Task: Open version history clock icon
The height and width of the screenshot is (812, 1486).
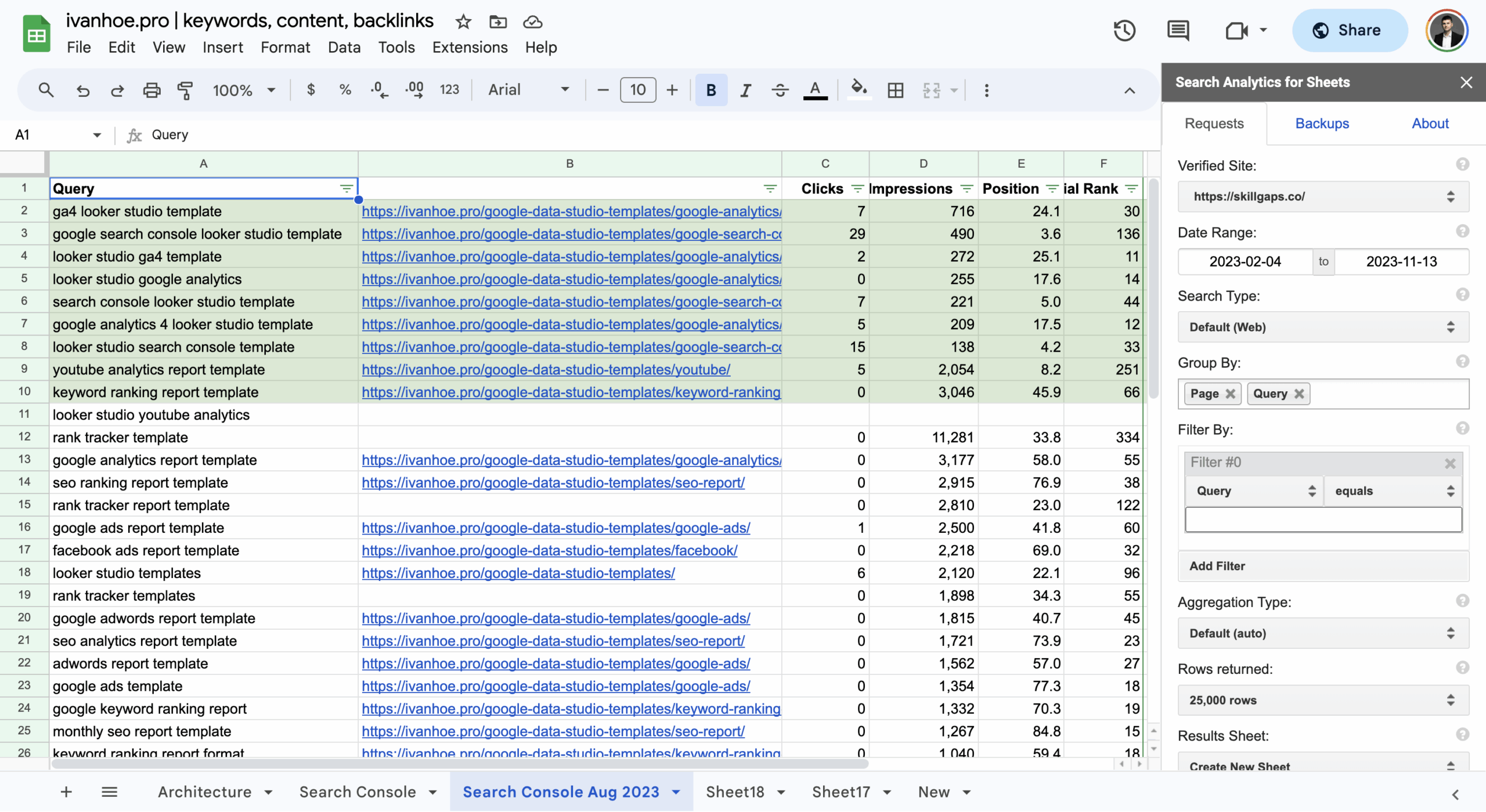Action: [x=1124, y=30]
